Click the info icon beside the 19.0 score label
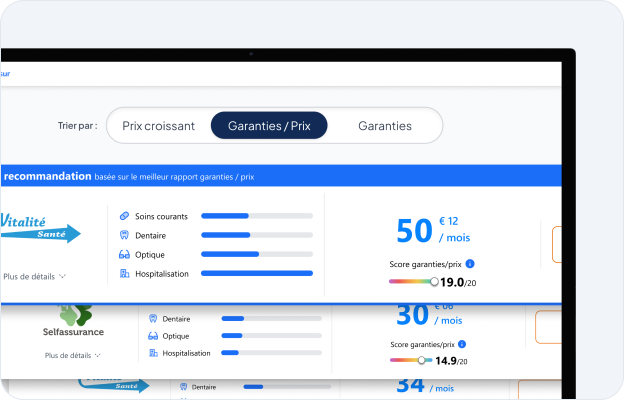 pyautogui.click(x=470, y=264)
